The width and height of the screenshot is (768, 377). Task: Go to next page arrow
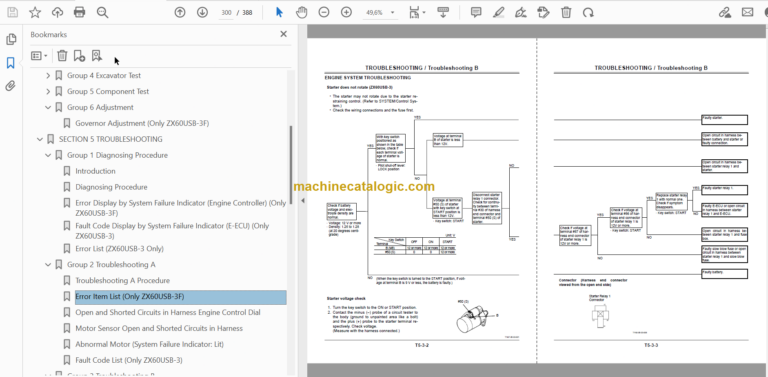tap(202, 12)
